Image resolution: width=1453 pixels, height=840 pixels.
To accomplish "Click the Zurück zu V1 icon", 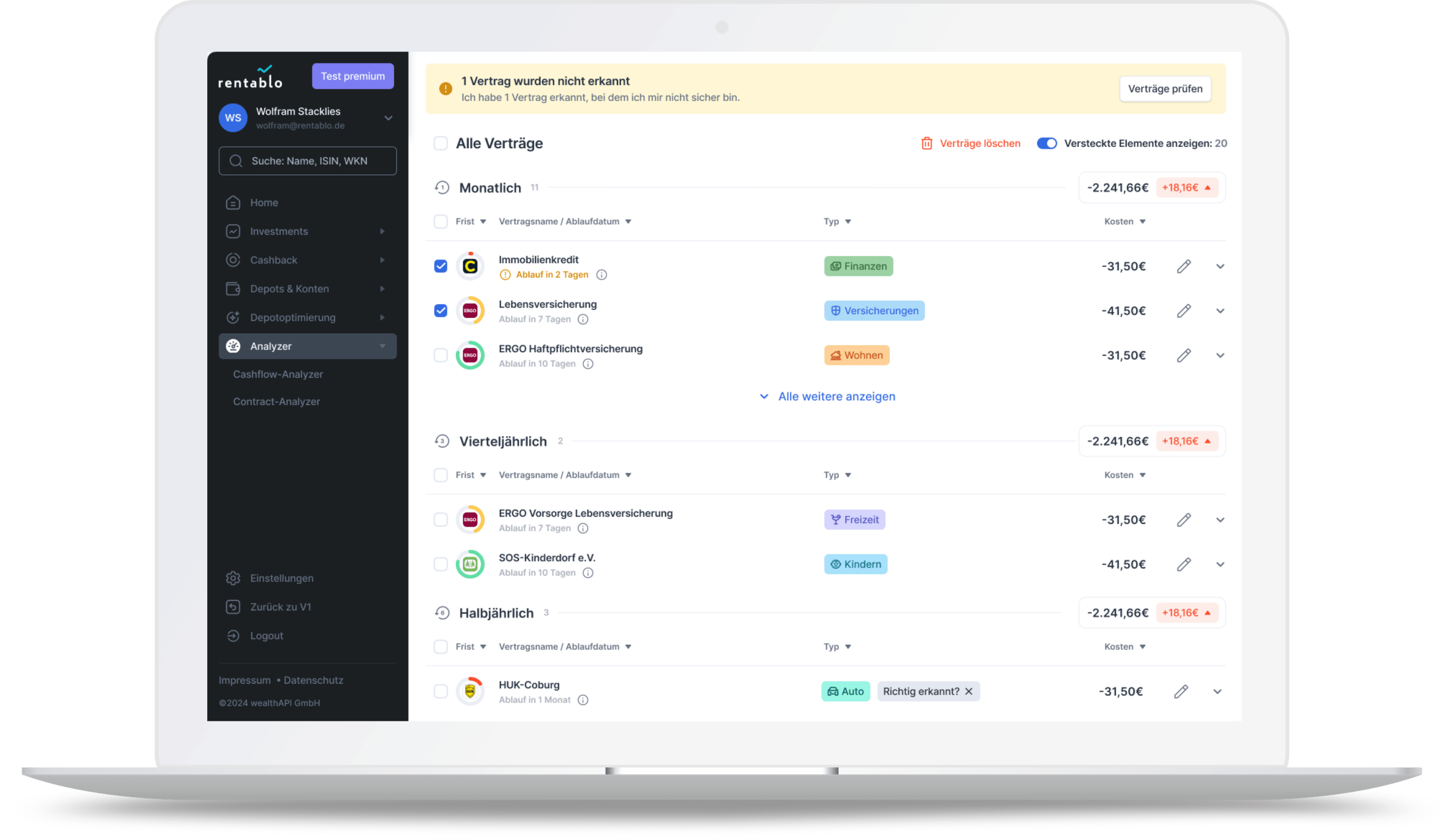I will [x=233, y=608].
